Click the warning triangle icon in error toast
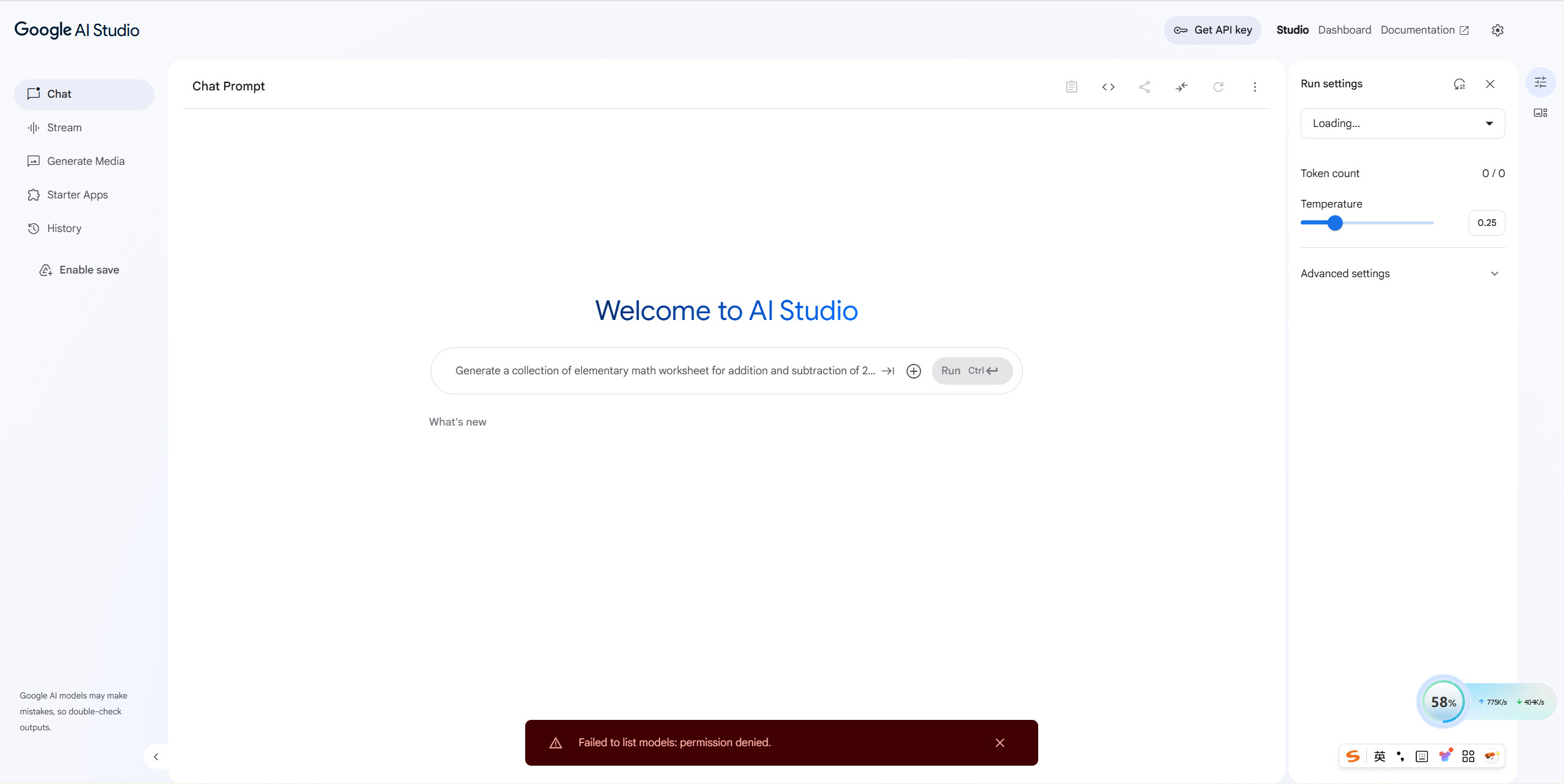The image size is (1564, 784). tap(555, 743)
